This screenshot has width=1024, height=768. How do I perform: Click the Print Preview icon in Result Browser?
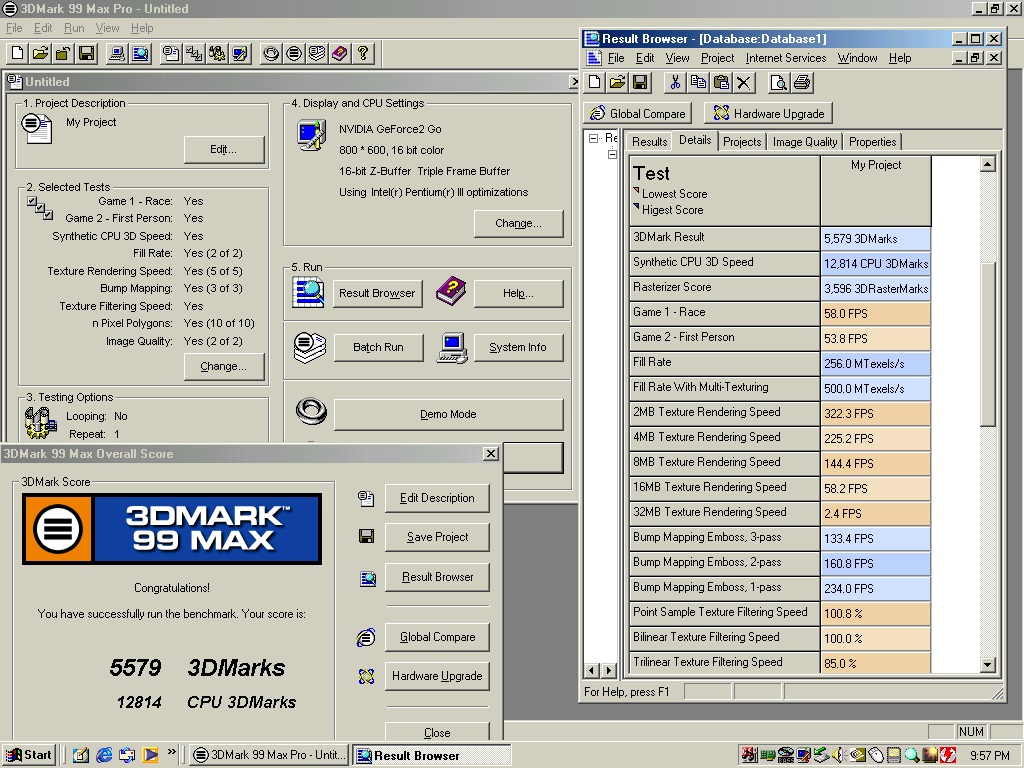click(778, 82)
